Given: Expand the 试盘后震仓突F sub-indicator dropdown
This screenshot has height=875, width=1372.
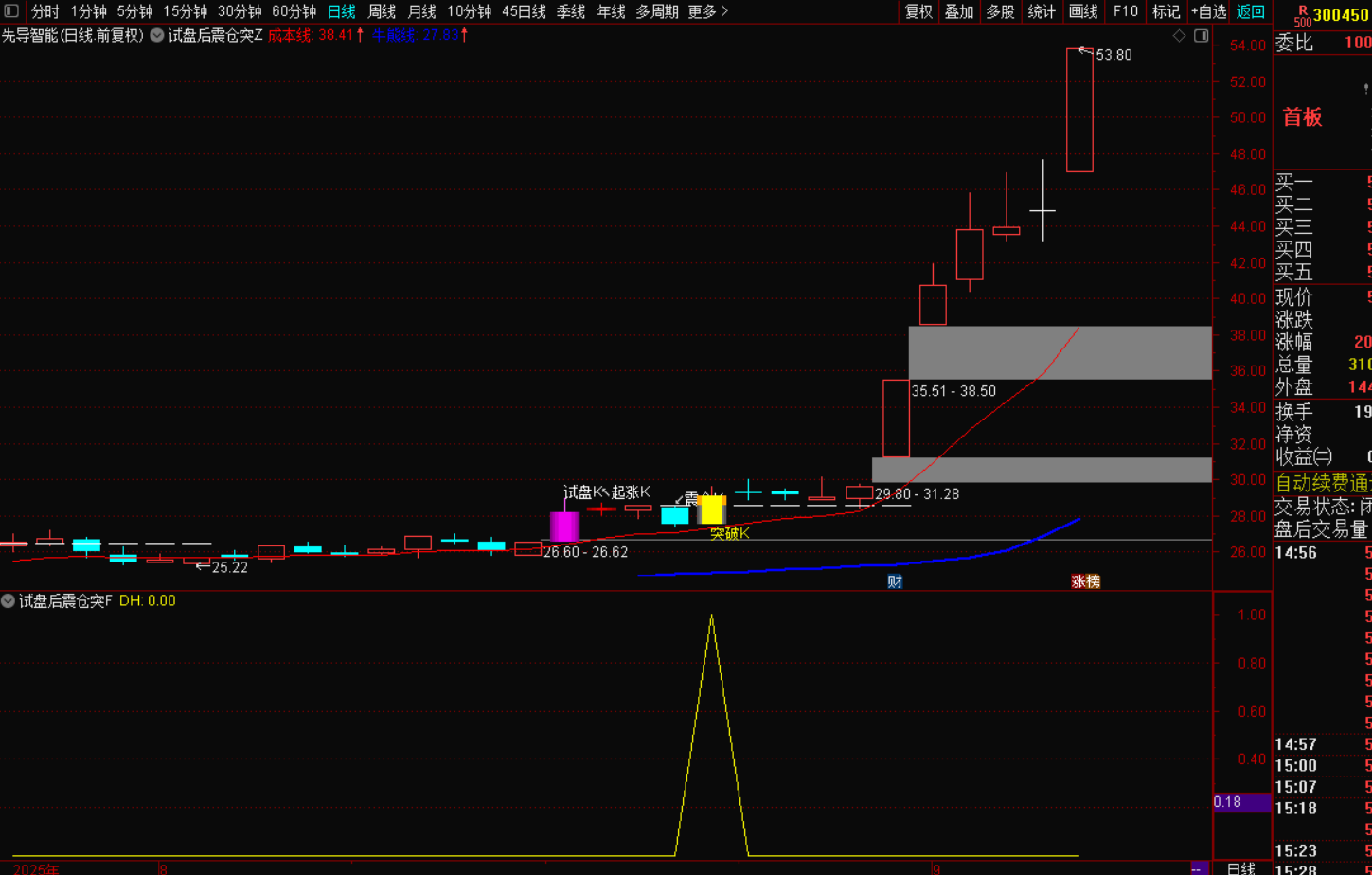Looking at the screenshot, I should point(9,600).
